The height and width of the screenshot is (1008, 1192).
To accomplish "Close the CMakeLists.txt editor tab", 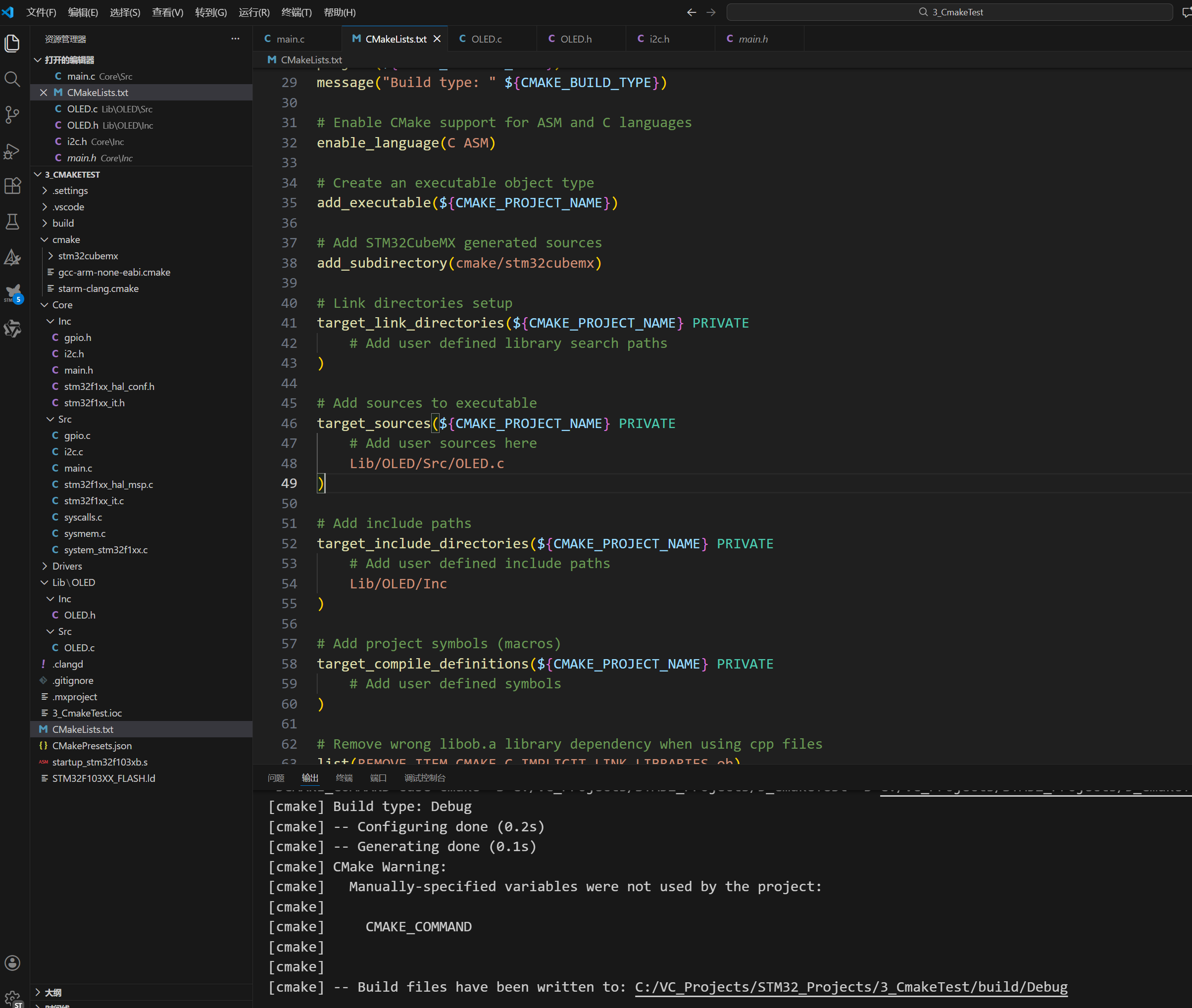I will pos(437,39).
